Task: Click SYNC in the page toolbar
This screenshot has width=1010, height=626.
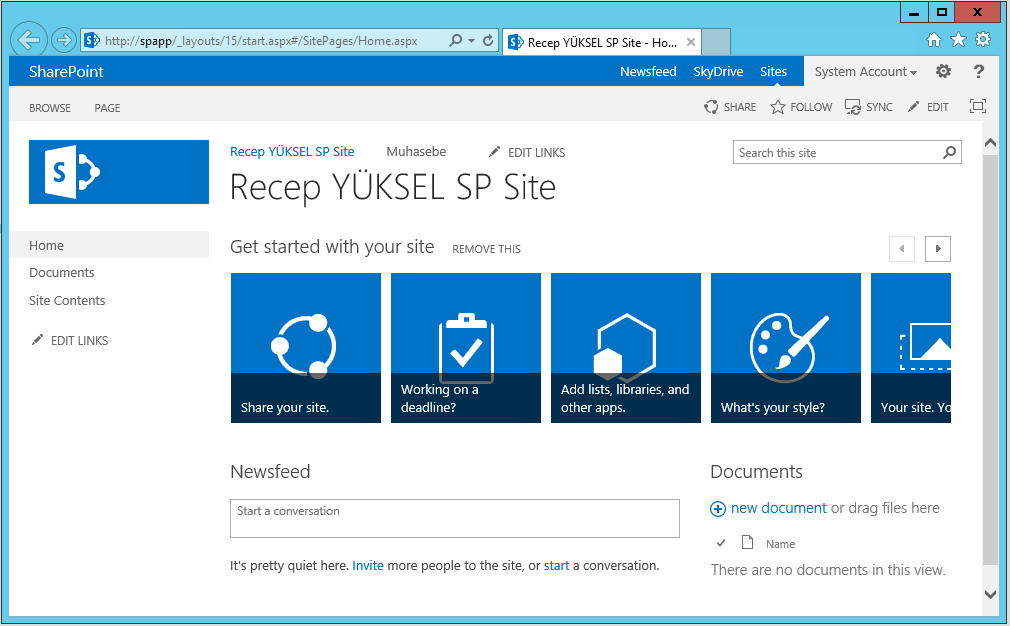Action: (869, 107)
